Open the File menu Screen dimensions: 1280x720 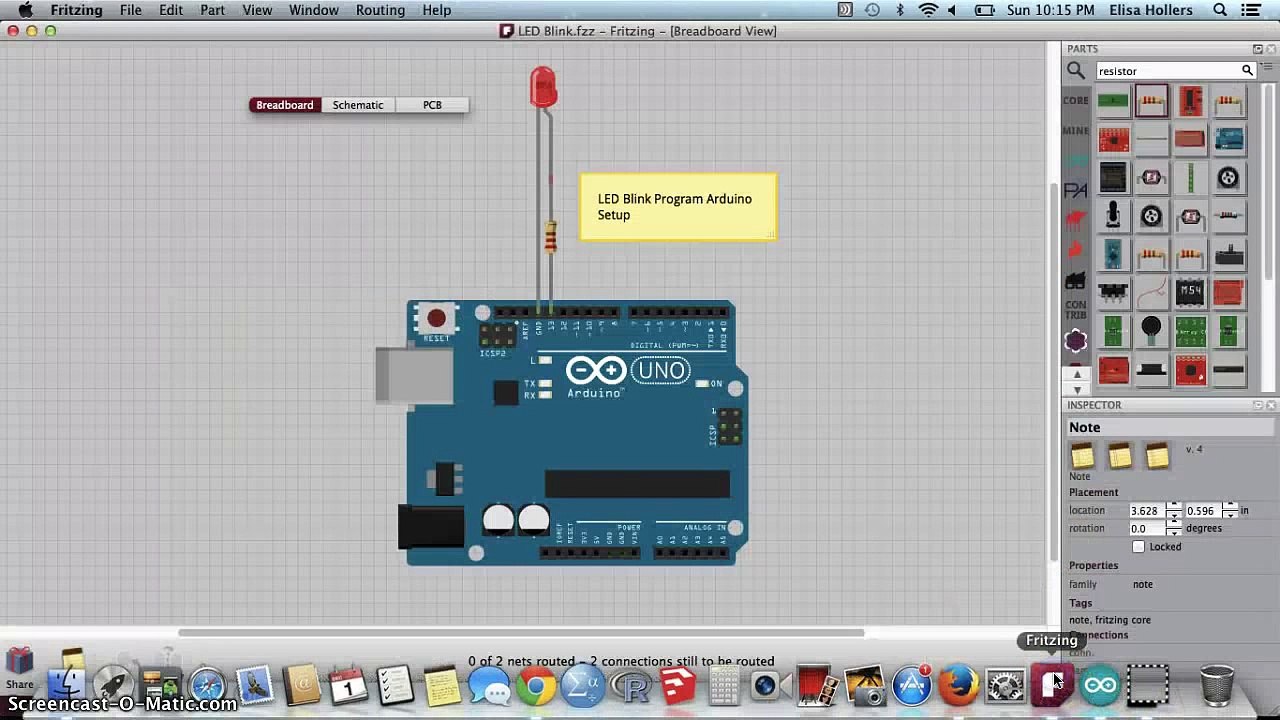coord(131,10)
